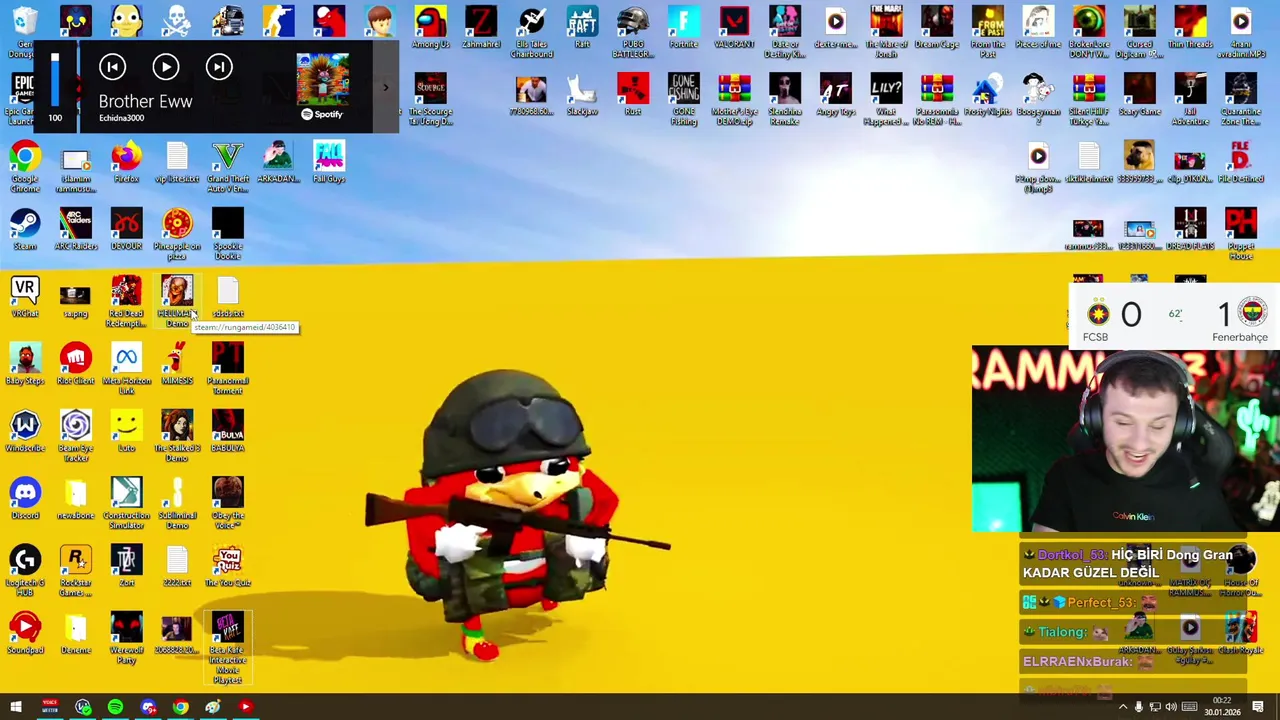Select the Fortnite desktop shortcut
1280x720 pixels.
pos(683,28)
